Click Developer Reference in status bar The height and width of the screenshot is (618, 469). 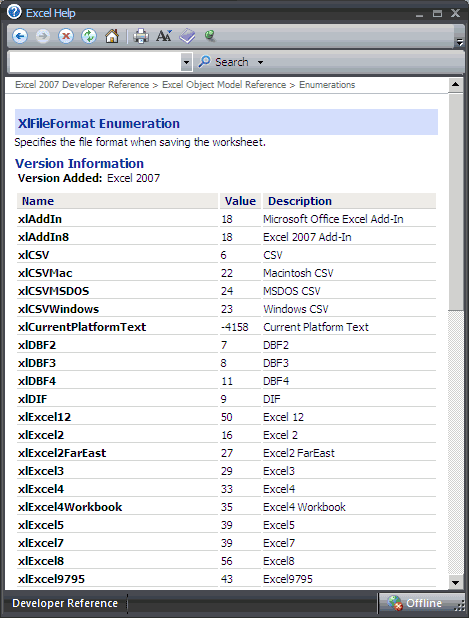point(65,603)
